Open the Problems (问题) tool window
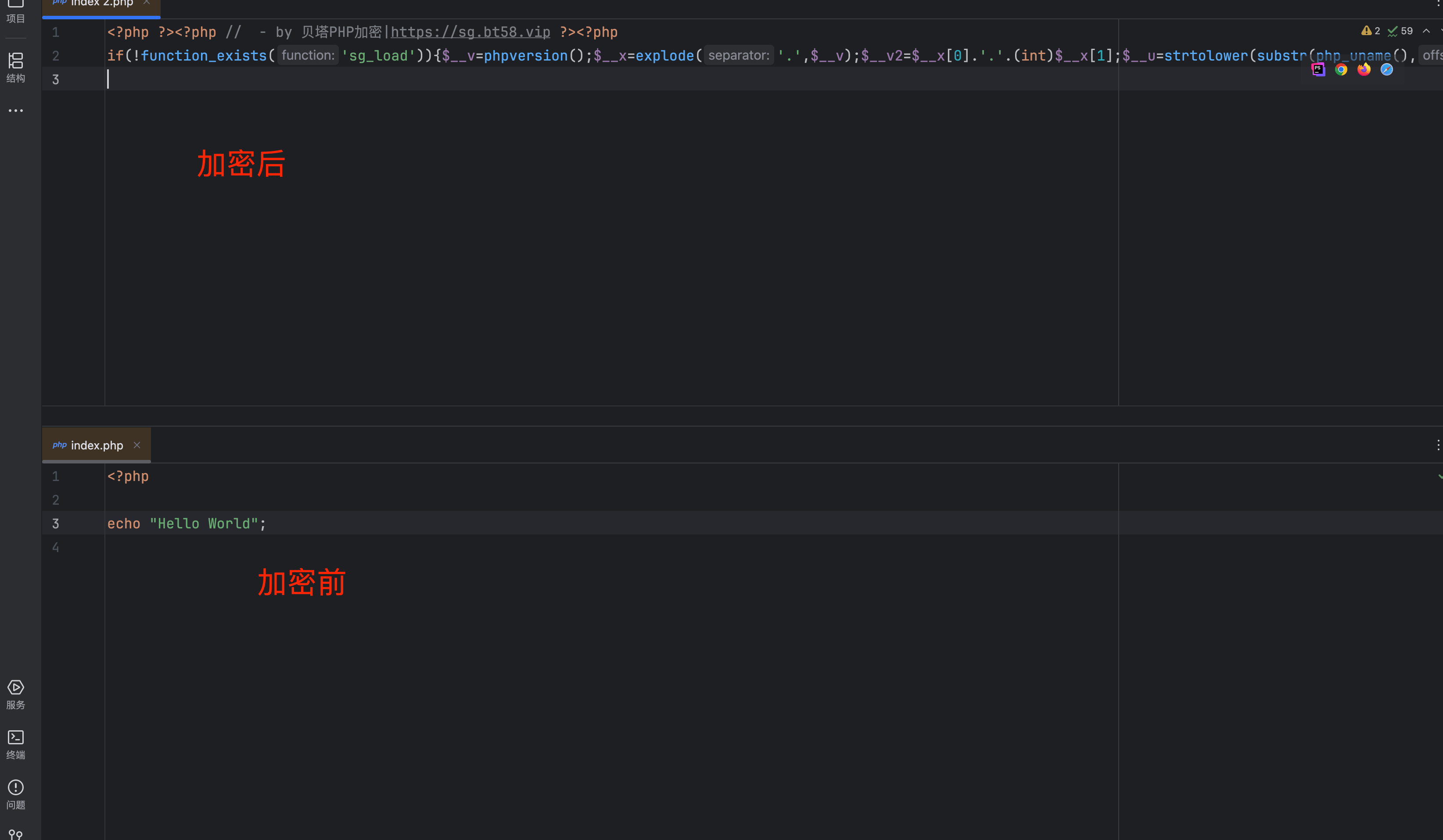The width and height of the screenshot is (1443, 840). 15,794
